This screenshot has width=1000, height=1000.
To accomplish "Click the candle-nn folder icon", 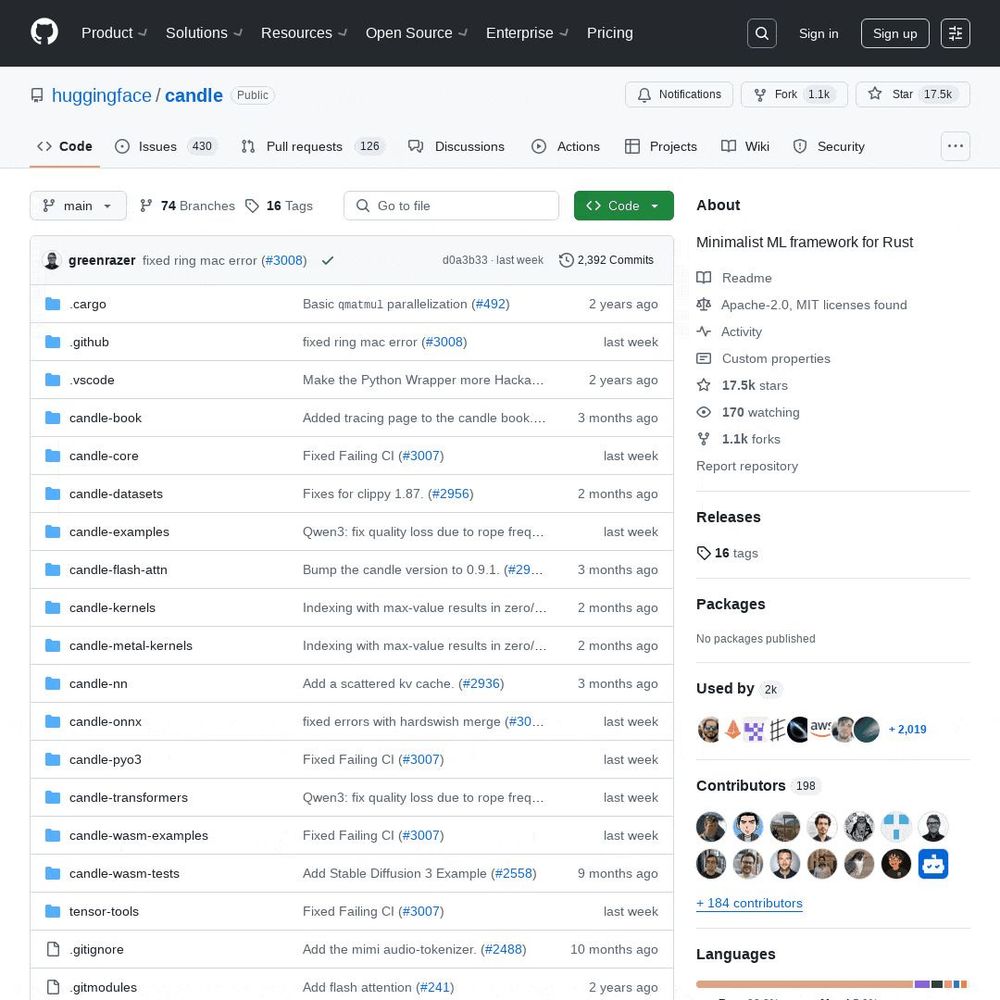I will coord(53,684).
